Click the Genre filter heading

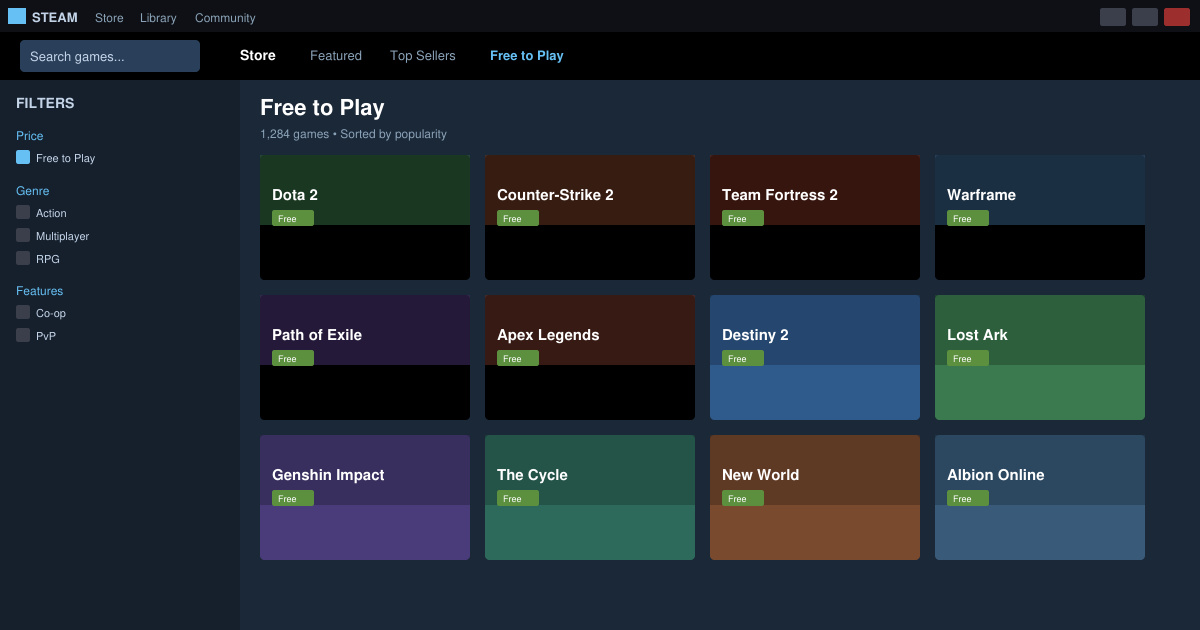point(33,191)
